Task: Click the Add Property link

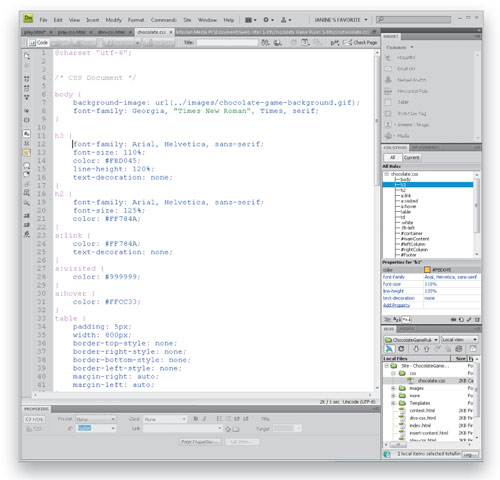Action: pos(396,305)
